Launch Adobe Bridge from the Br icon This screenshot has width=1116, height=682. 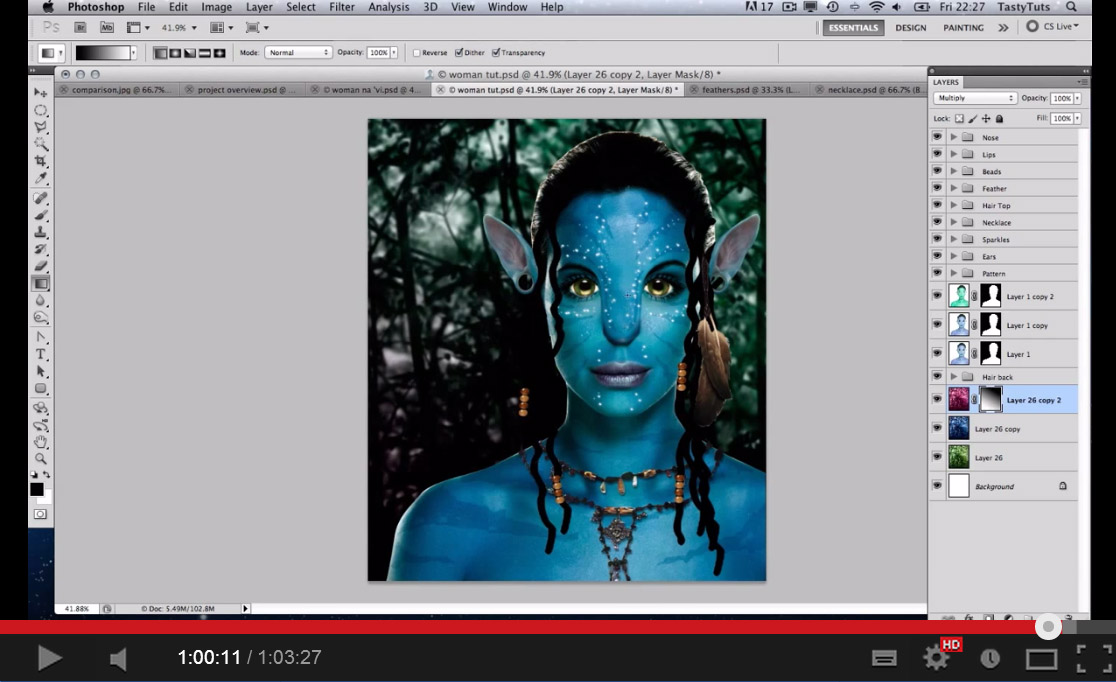tap(80, 28)
